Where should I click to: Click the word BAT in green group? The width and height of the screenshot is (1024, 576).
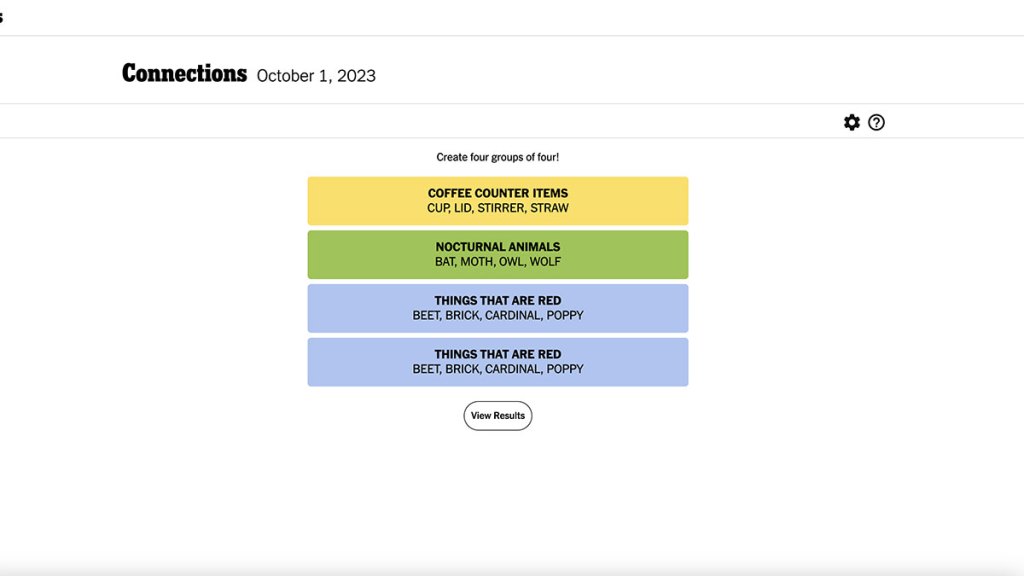(445, 262)
